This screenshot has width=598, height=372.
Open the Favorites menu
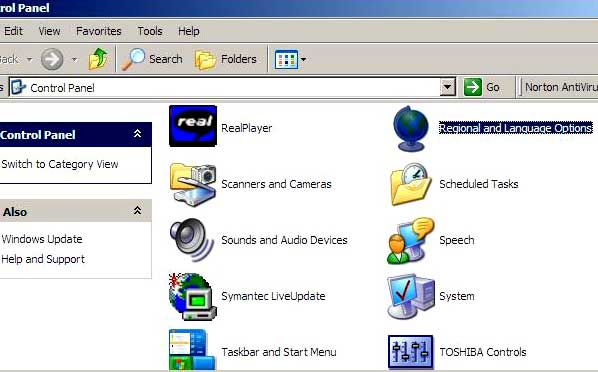pyautogui.click(x=98, y=31)
